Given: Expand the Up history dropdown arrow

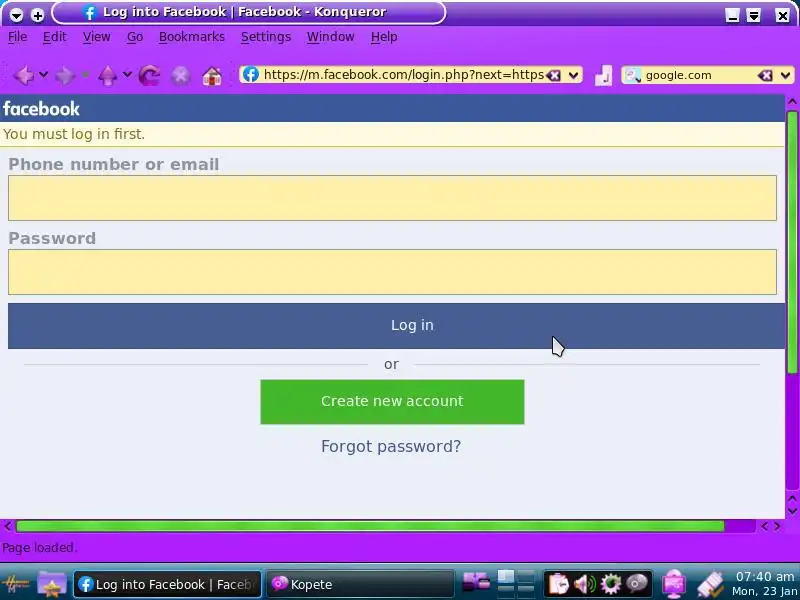Looking at the screenshot, I should click(128, 75).
